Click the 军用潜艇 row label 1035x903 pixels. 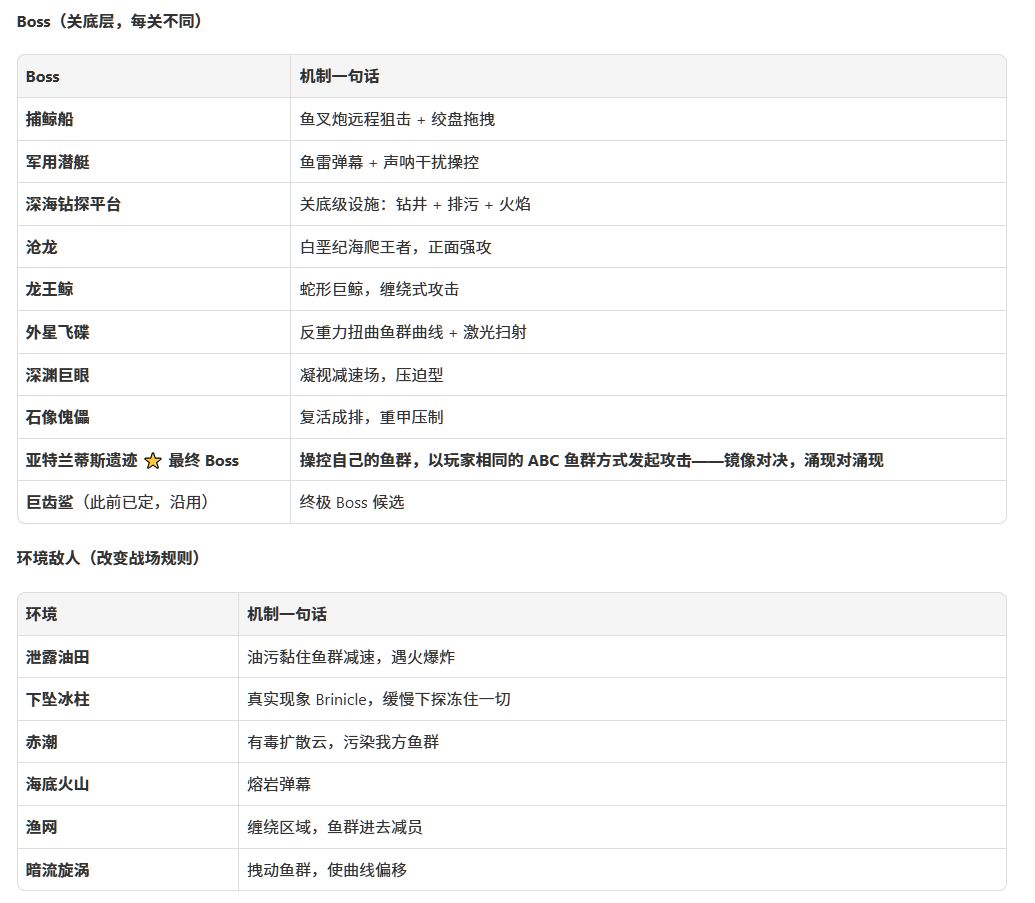(57, 162)
